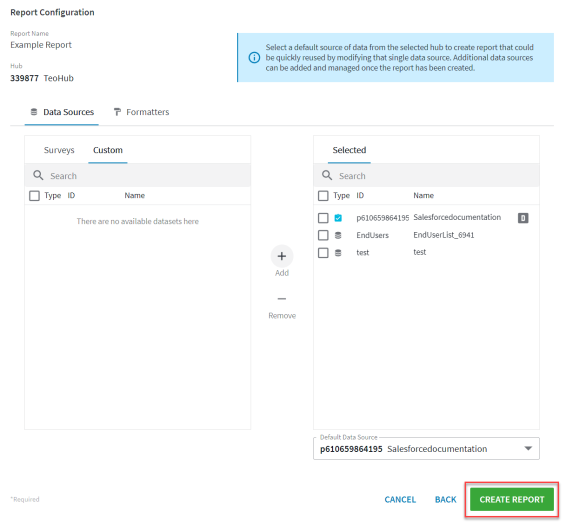The height and width of the screenshot is (522, 566).
Task: Click magnifier icon in Custom search
Action: pyautogui.click(x=38, y=175)
